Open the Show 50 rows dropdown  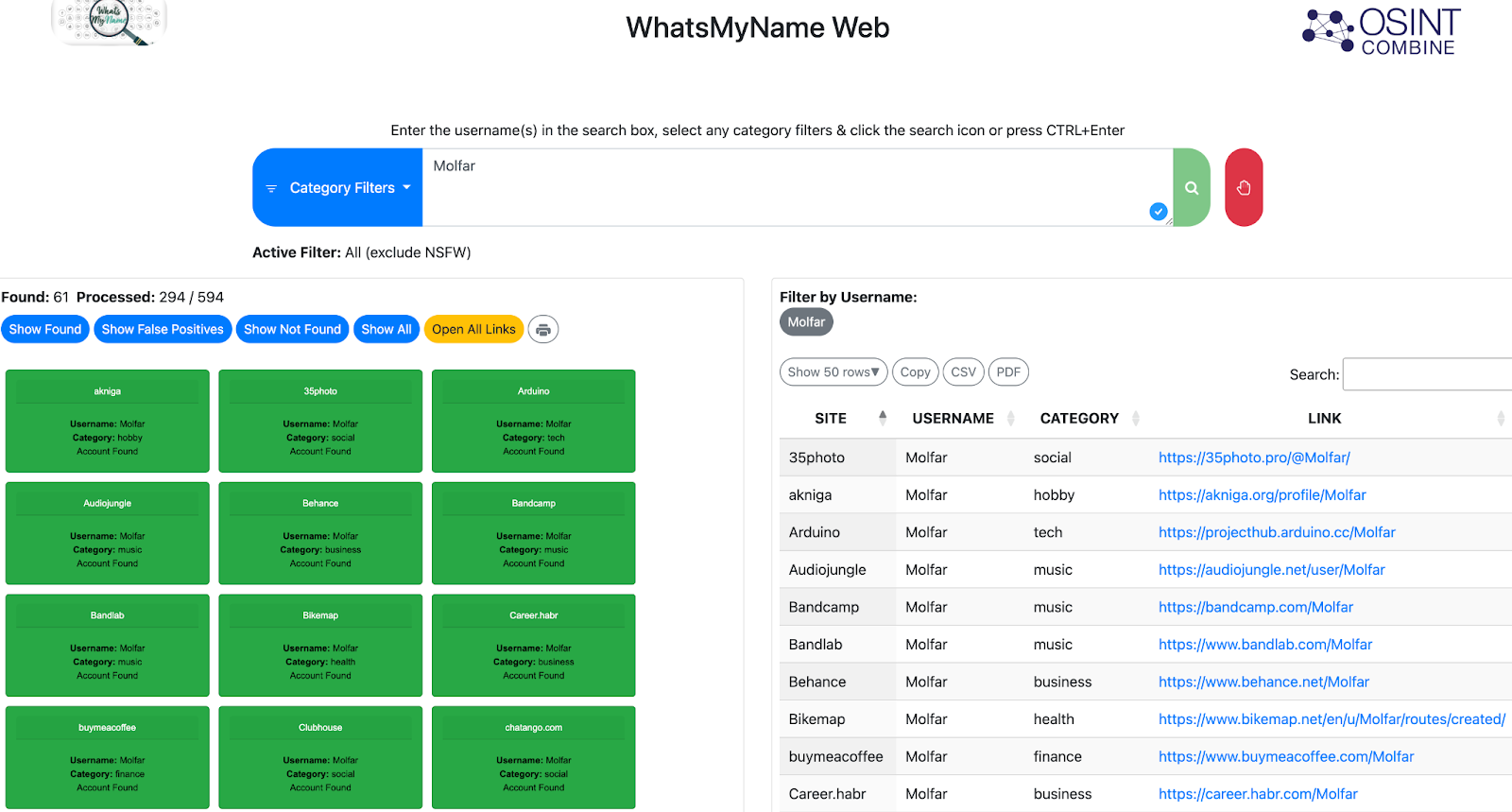coord(833,372)
